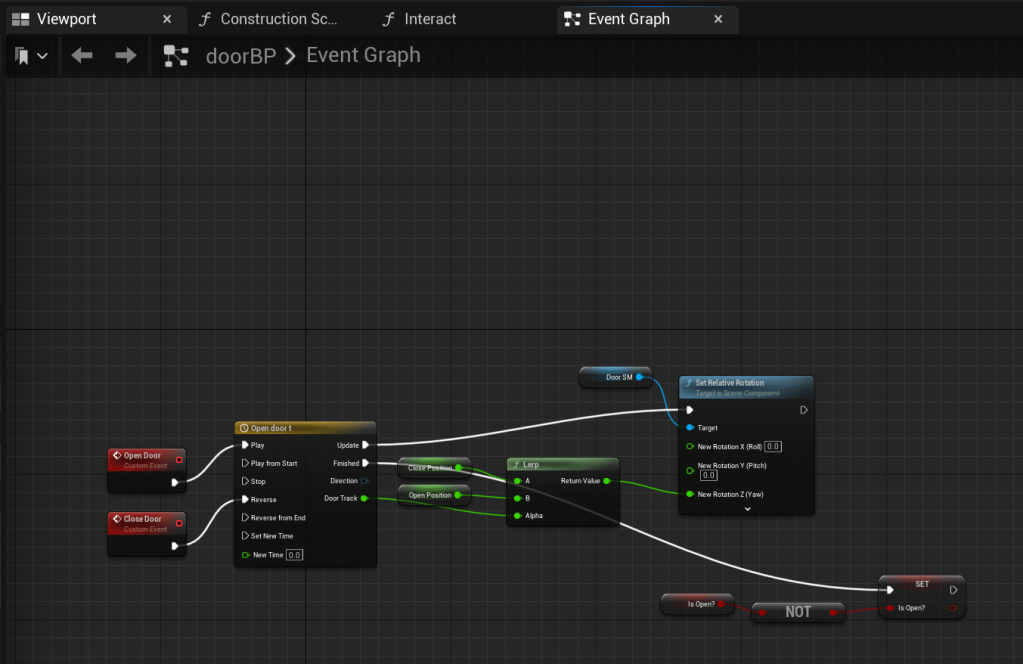The width and height of the screenshot is (1023, 664).
Task: Click the Stop exec pin on the timeline
Action: [245, 481]
